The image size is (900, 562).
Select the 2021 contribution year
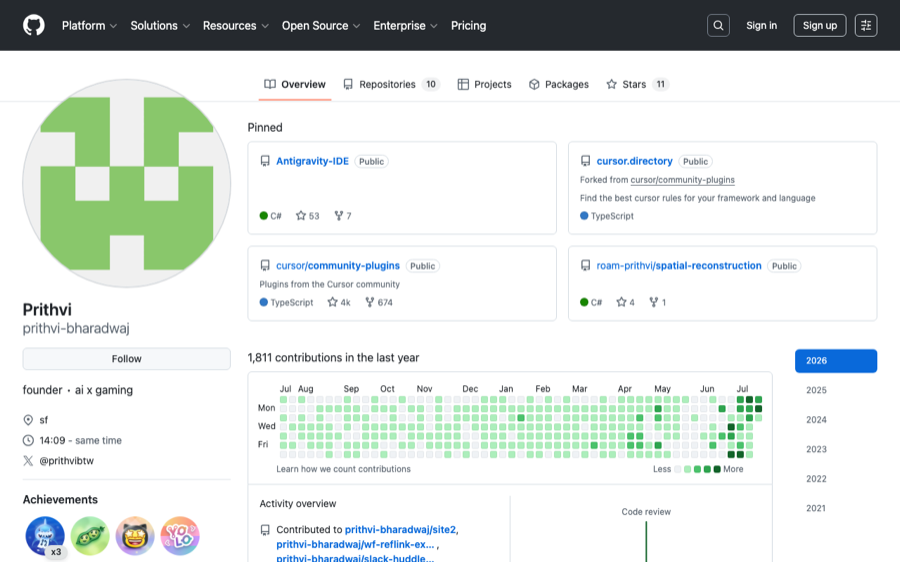pyautogui.click(x=836, y=508)
